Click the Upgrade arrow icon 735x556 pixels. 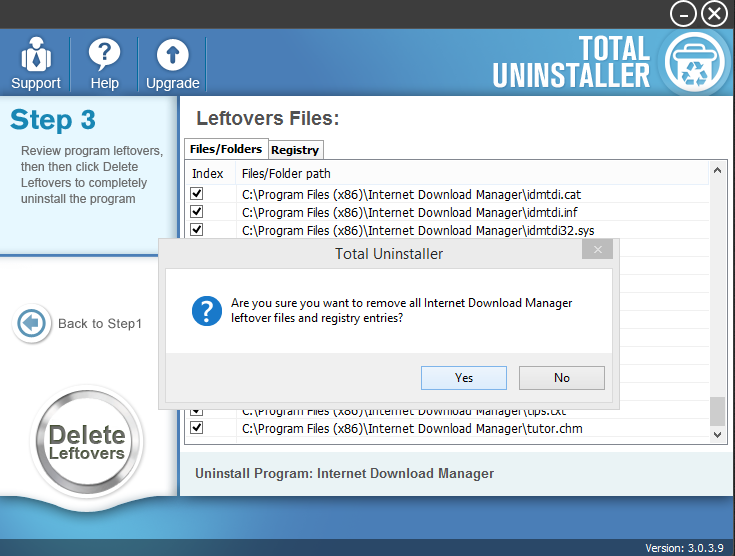tap(172, 55)
